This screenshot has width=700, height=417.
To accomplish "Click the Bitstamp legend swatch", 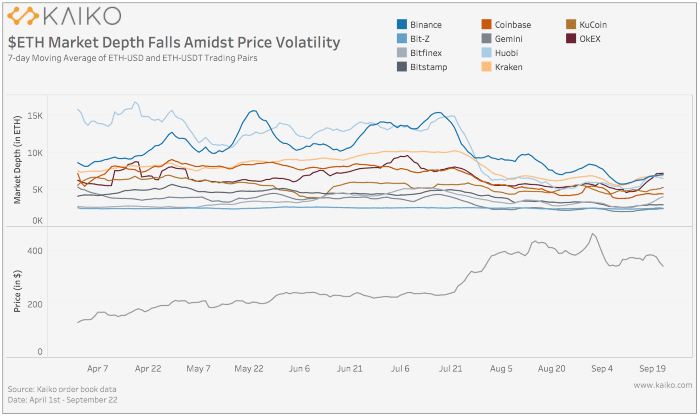I will tap(402, 67).
